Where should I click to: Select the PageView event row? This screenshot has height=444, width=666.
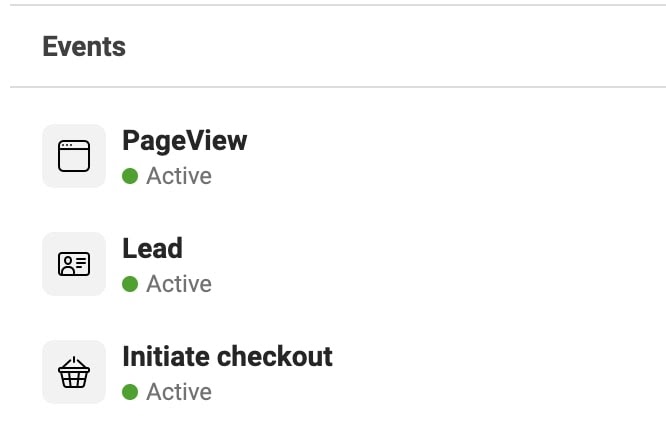(338, 156)
